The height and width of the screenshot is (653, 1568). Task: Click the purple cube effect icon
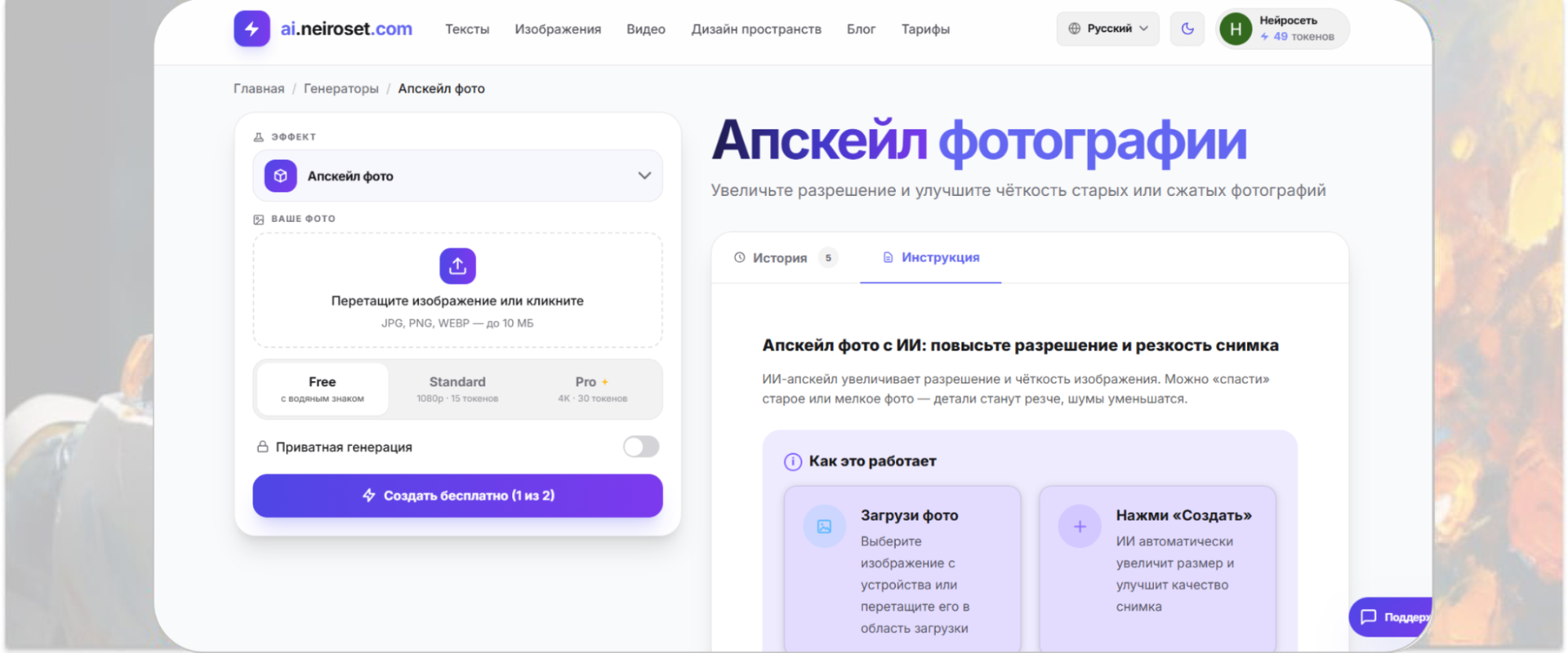tap(280, 176)
